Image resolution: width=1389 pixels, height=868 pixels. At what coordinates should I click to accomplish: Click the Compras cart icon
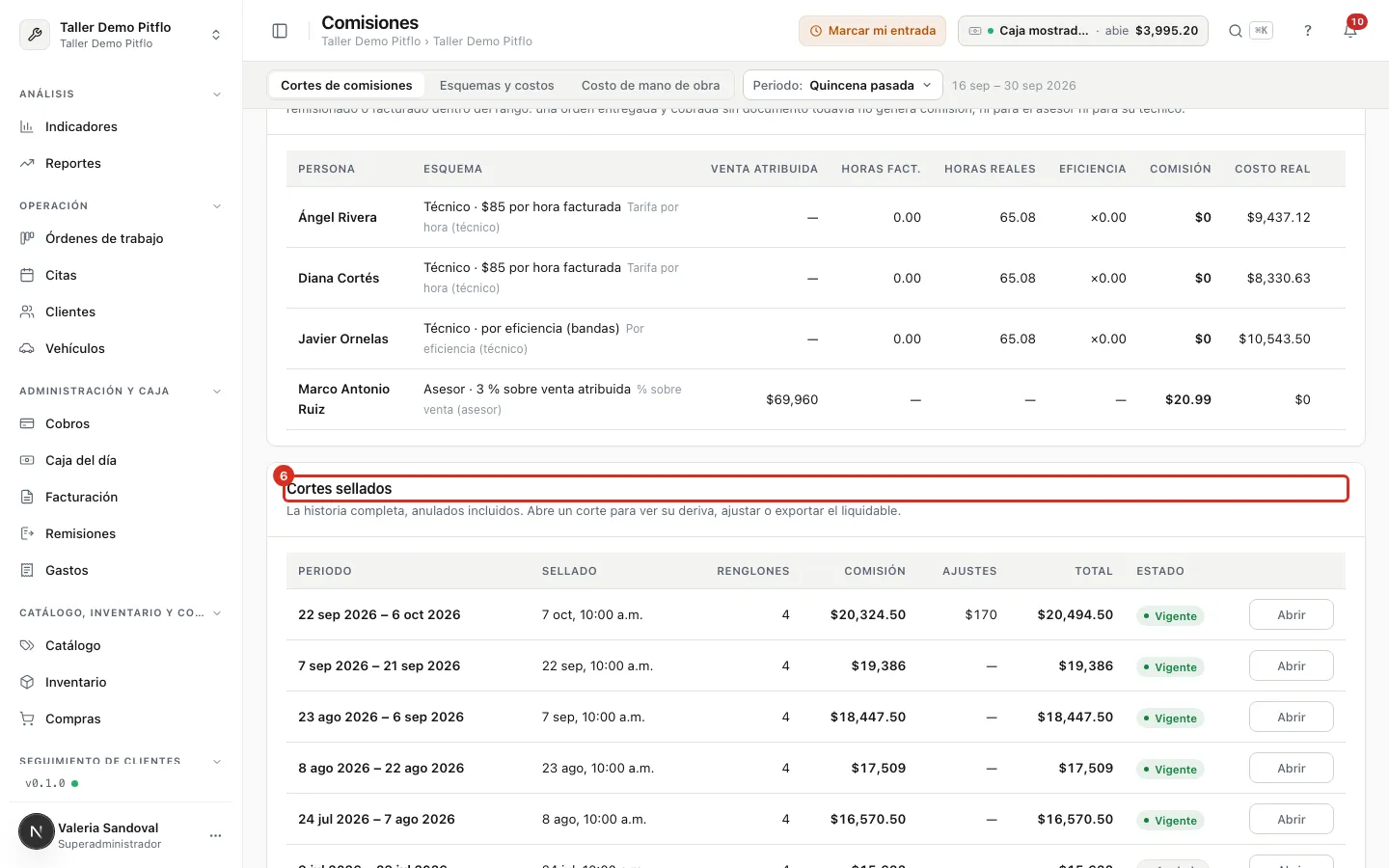click(x=27, y=719)
